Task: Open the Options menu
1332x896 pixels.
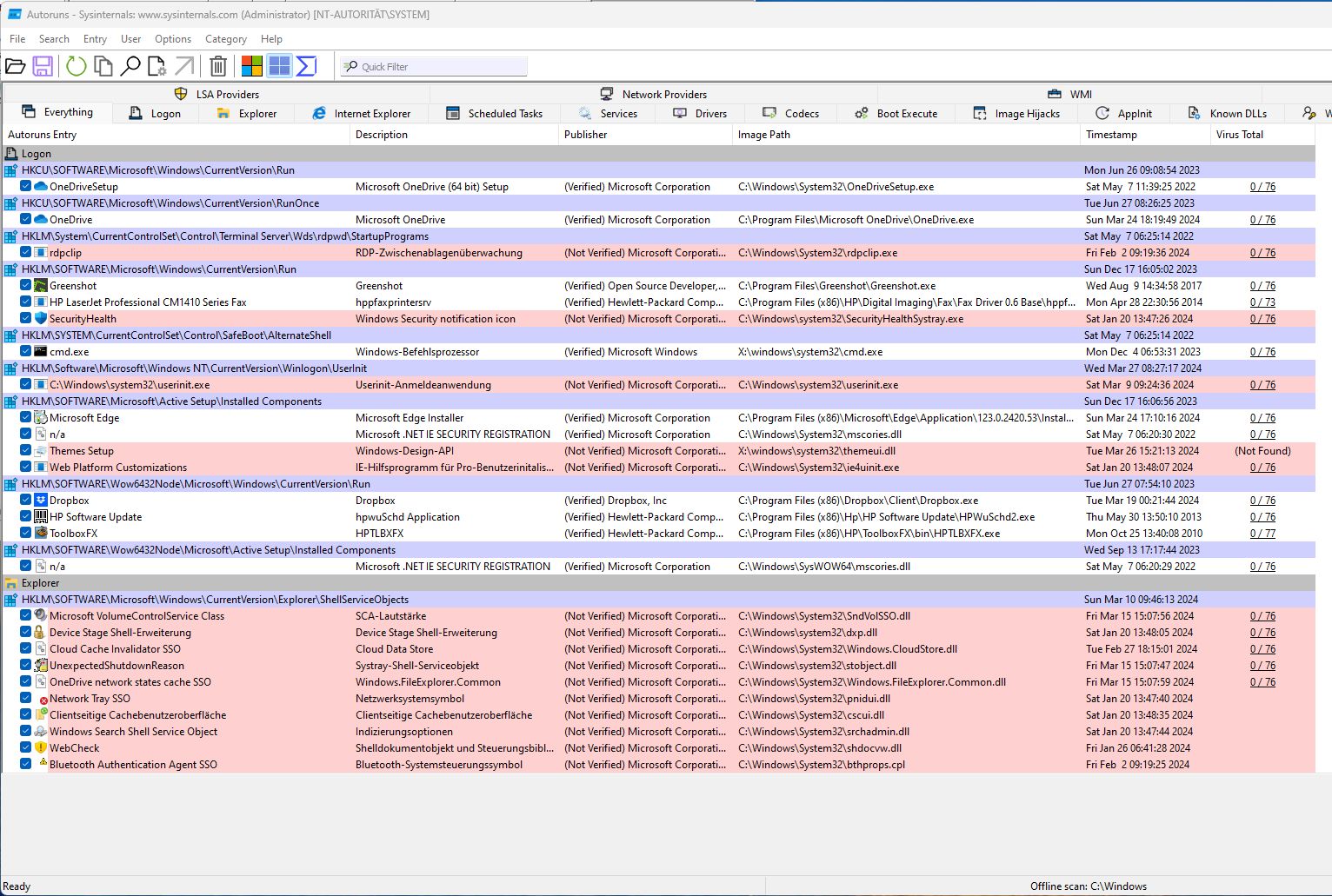Action: tap(172, 39)
